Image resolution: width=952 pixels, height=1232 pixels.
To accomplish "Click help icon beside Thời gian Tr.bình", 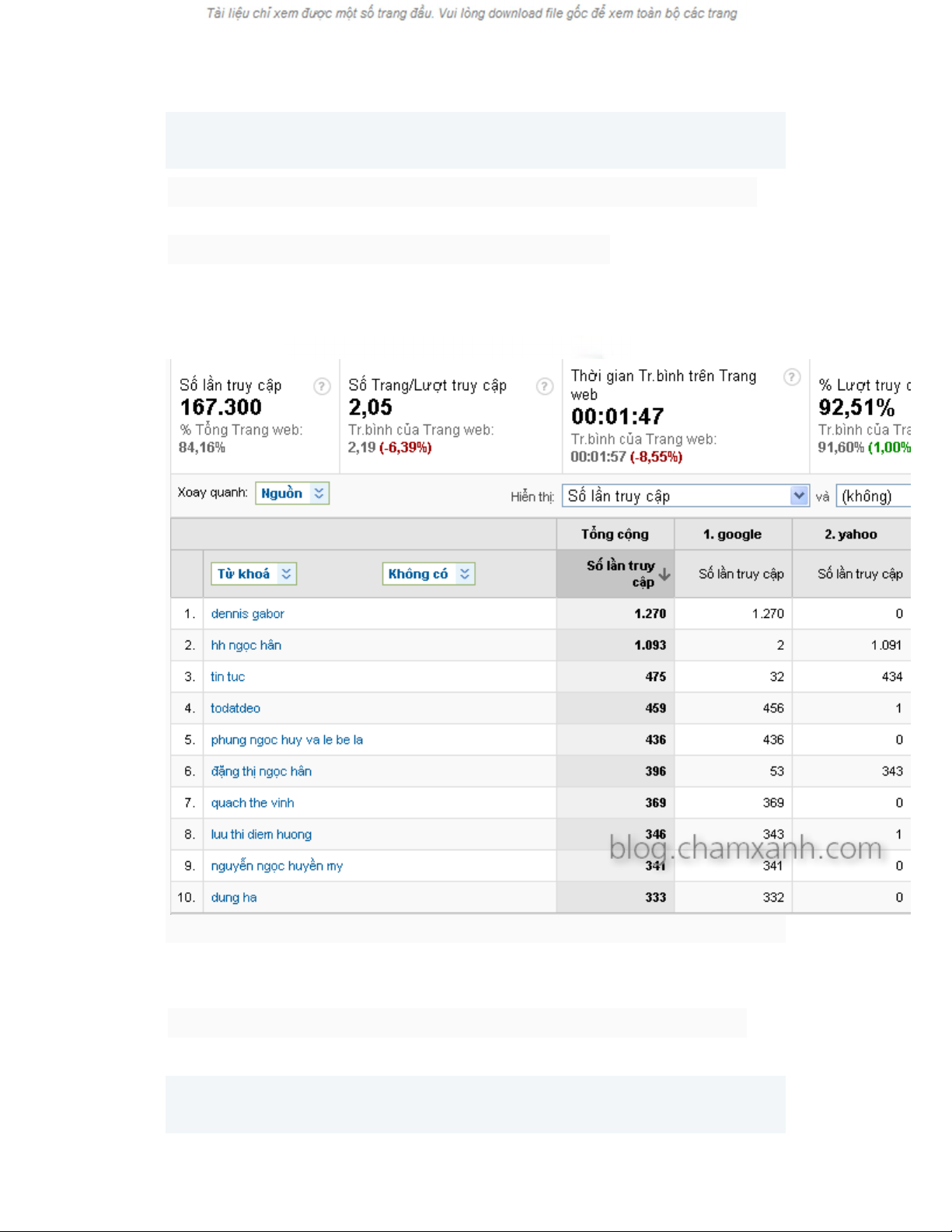I will coord(791,377).
